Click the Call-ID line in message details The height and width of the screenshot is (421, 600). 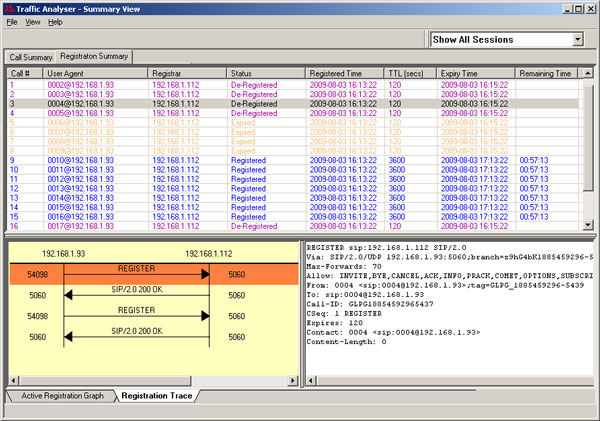click(x=370, y=304)
